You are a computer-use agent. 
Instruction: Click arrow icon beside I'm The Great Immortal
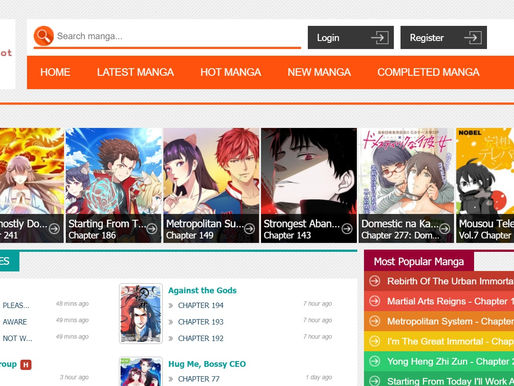tap(374, 341)
